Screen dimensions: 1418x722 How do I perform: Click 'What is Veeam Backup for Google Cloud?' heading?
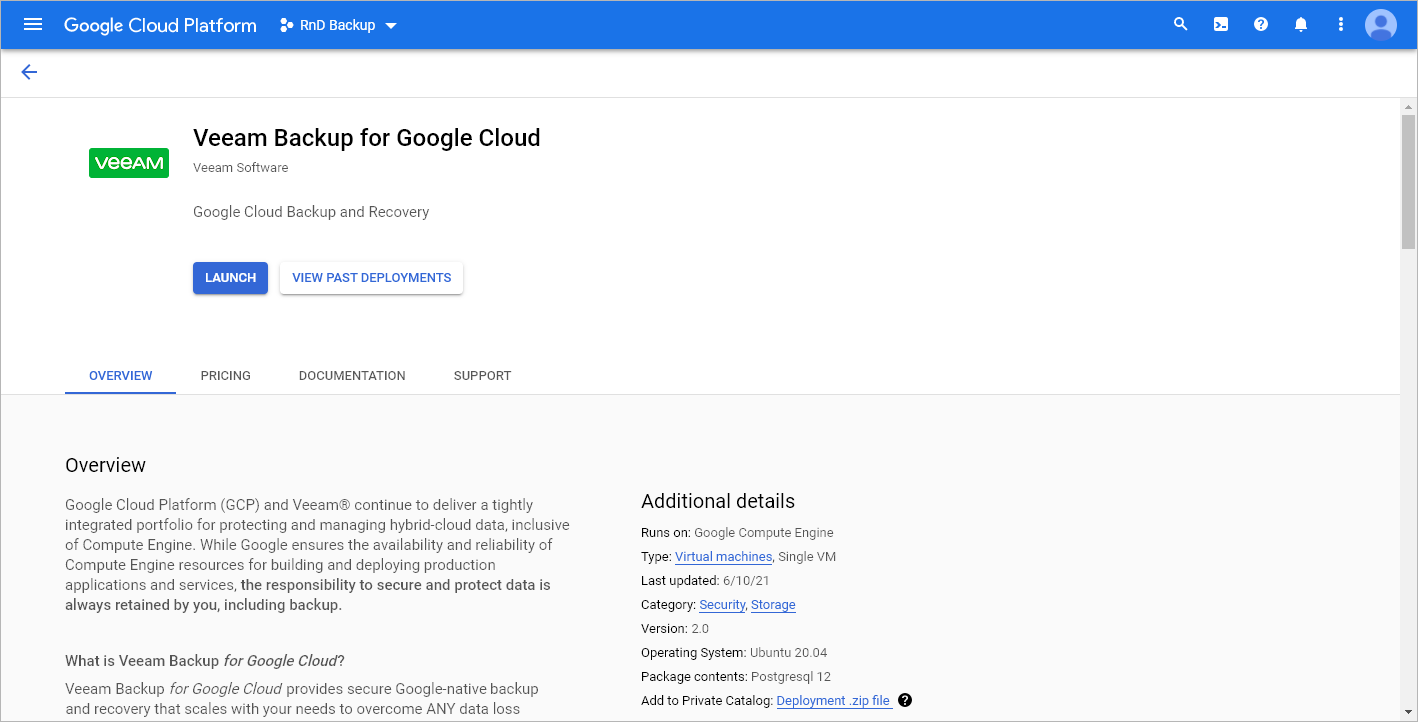click(205, 661)
